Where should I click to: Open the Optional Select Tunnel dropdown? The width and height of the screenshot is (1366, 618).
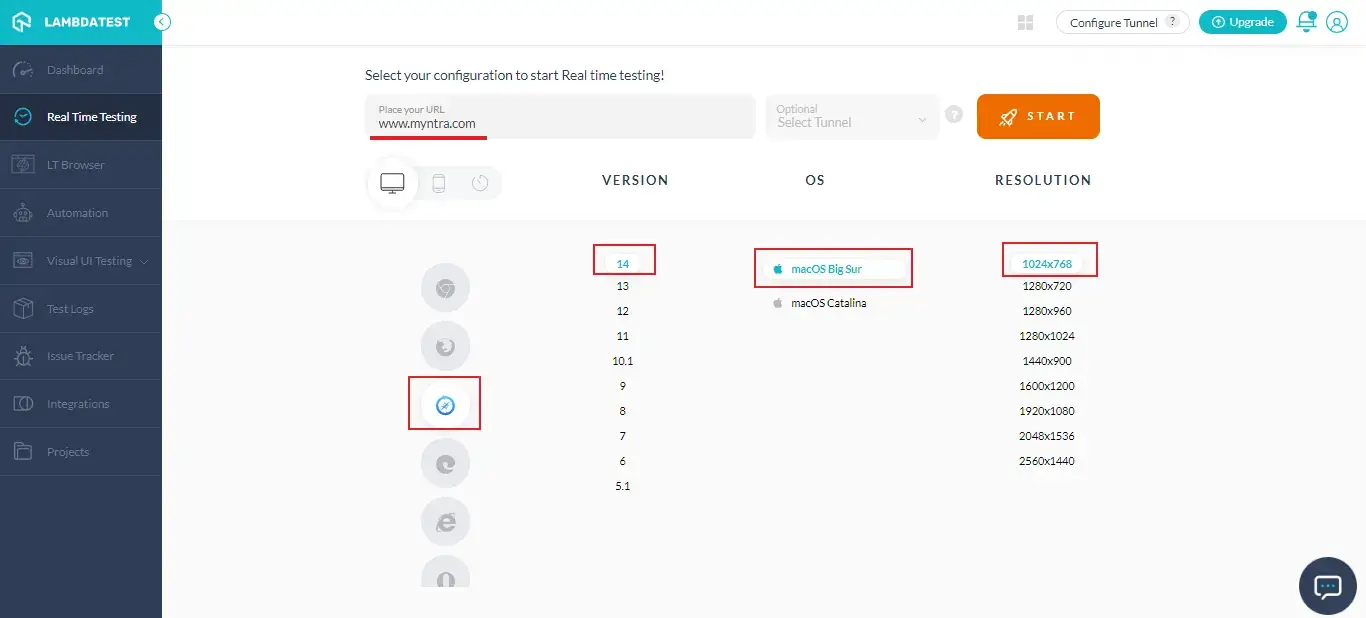tap(852, 117)
